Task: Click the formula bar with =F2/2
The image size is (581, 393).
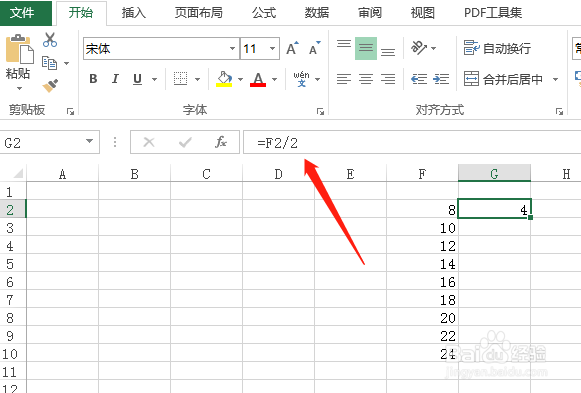Action: click(x=412, y=142)
